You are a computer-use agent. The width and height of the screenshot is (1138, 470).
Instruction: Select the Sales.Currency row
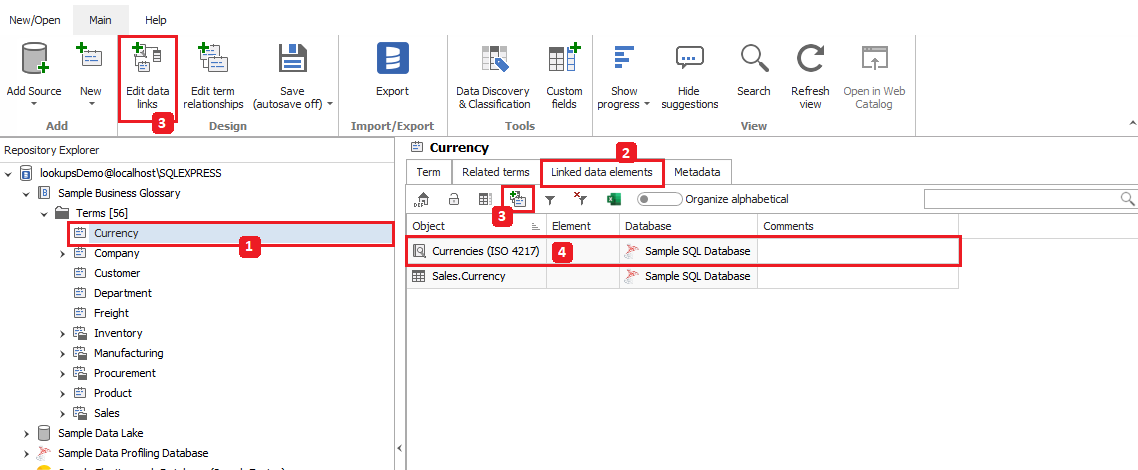coord(469,276)
